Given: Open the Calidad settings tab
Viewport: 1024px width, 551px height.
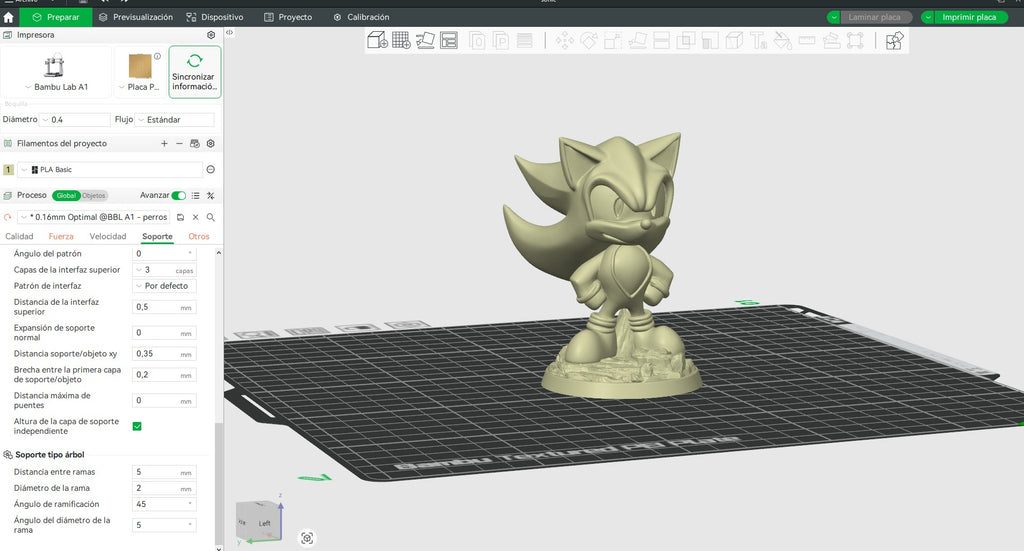Looking at the screenshot, I should pyautogui.click(x=19, y=236).
